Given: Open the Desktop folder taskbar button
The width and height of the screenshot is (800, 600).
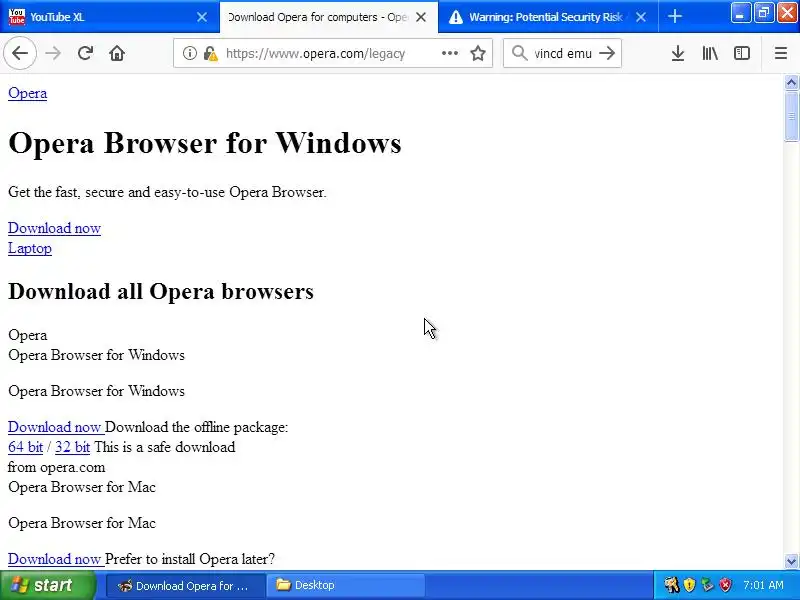Looking at the screenshot, I should (x=347, y=586).
